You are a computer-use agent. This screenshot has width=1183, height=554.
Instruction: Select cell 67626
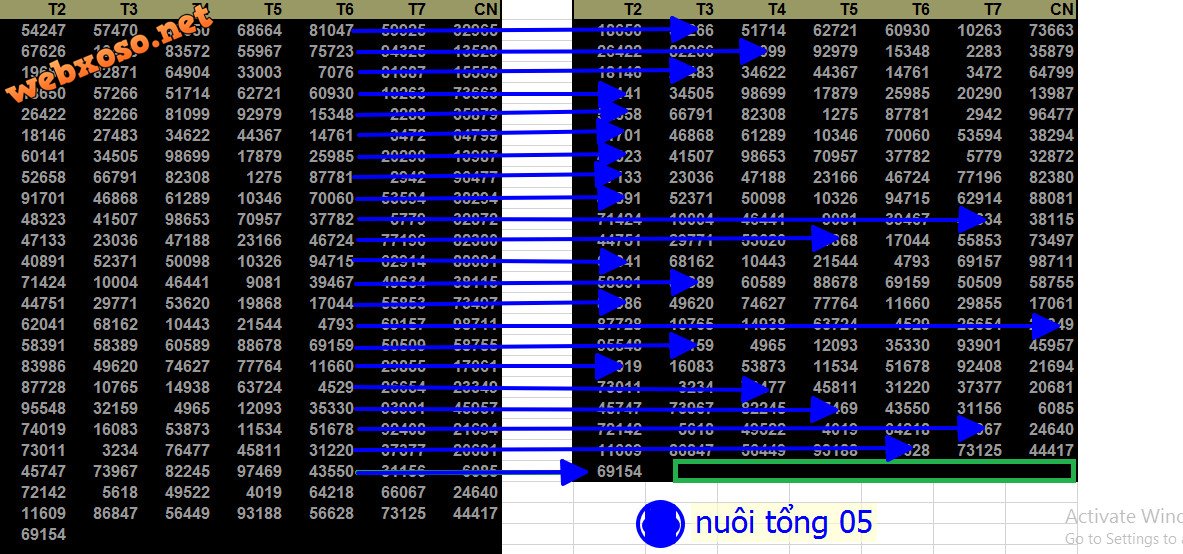click(44, 52)
